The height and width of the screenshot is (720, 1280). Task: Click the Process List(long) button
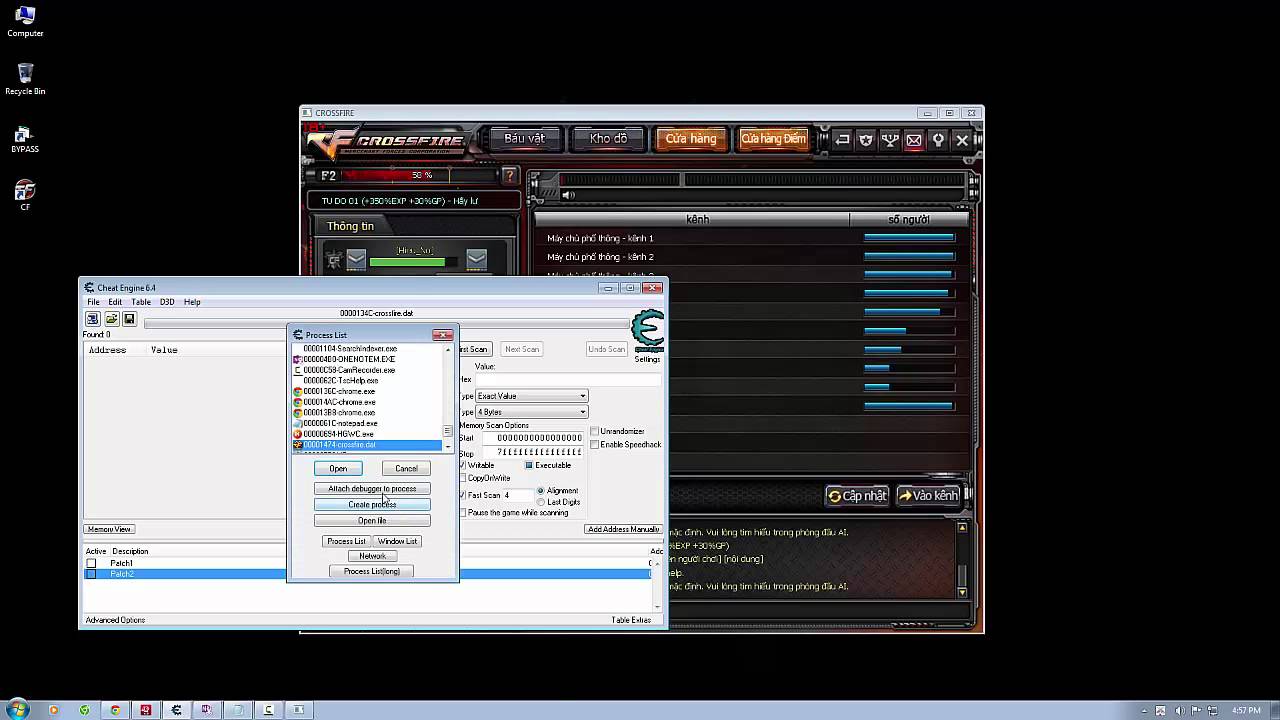372,571
